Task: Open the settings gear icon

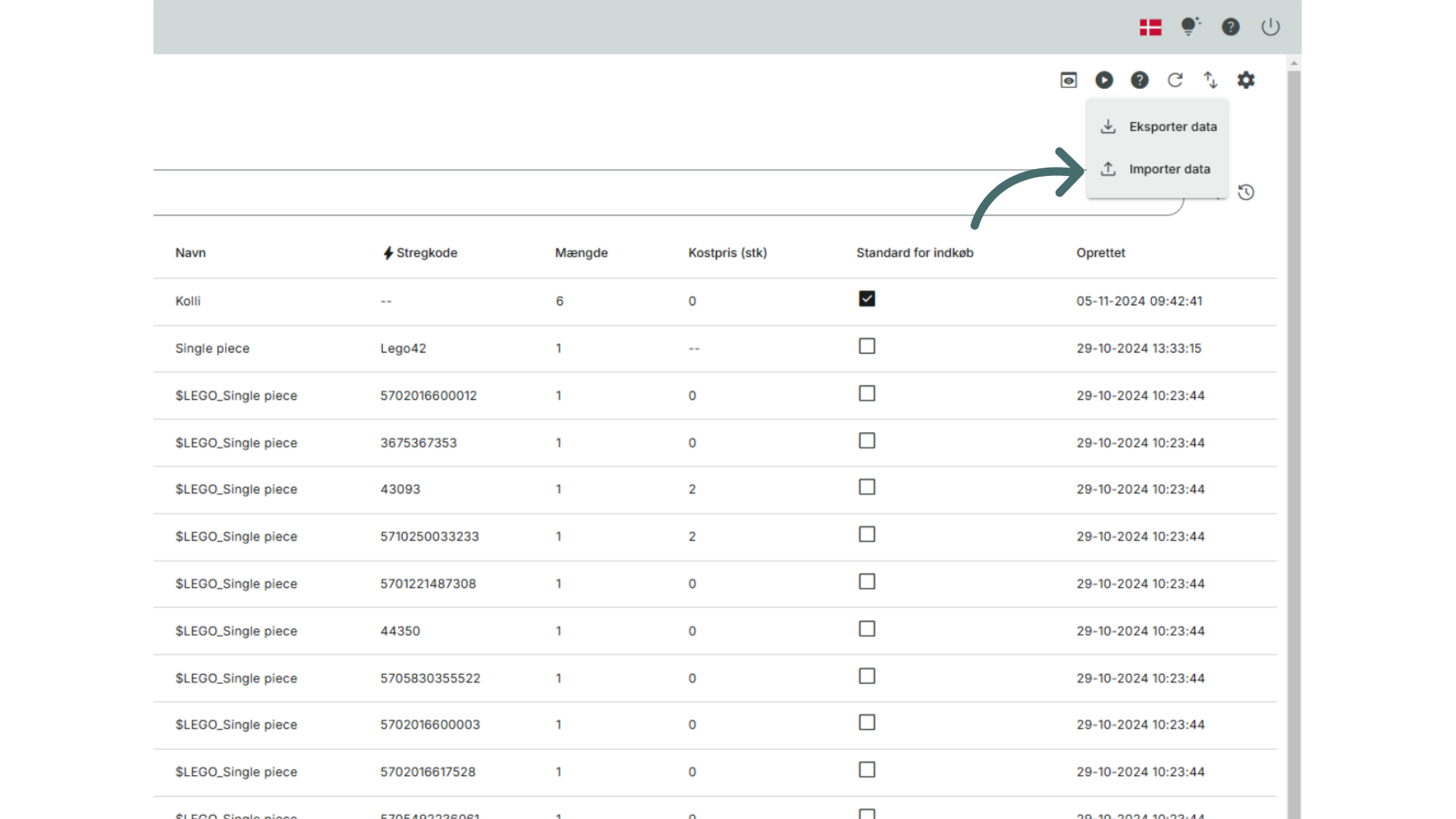Action: coord(1246,80)
